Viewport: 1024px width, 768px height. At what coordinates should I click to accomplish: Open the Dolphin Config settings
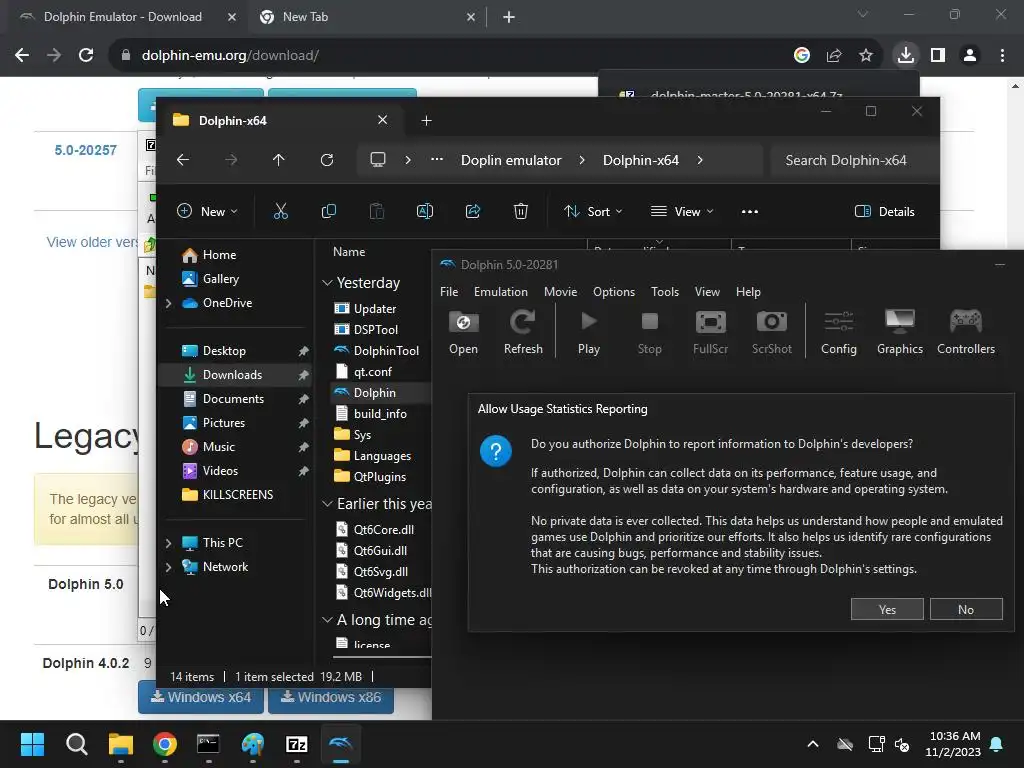coord(839,332)
